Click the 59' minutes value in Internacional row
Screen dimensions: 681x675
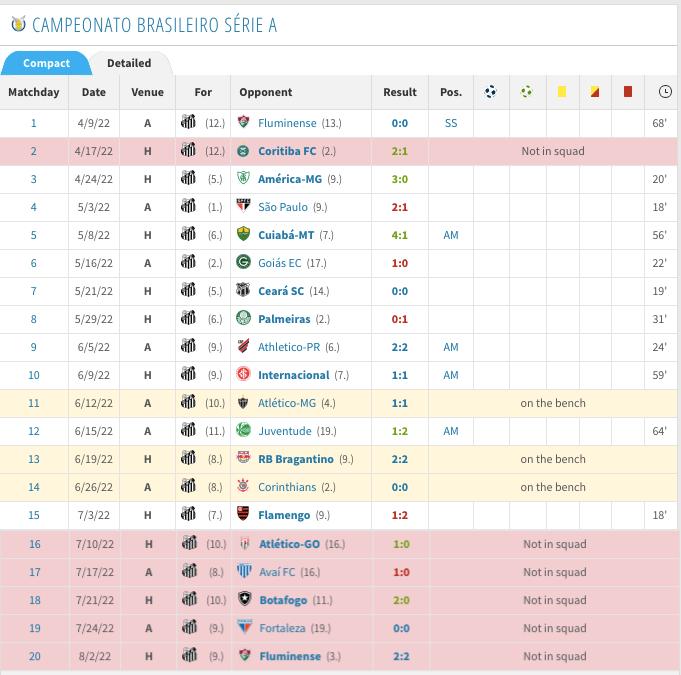(x=659, y=375)
